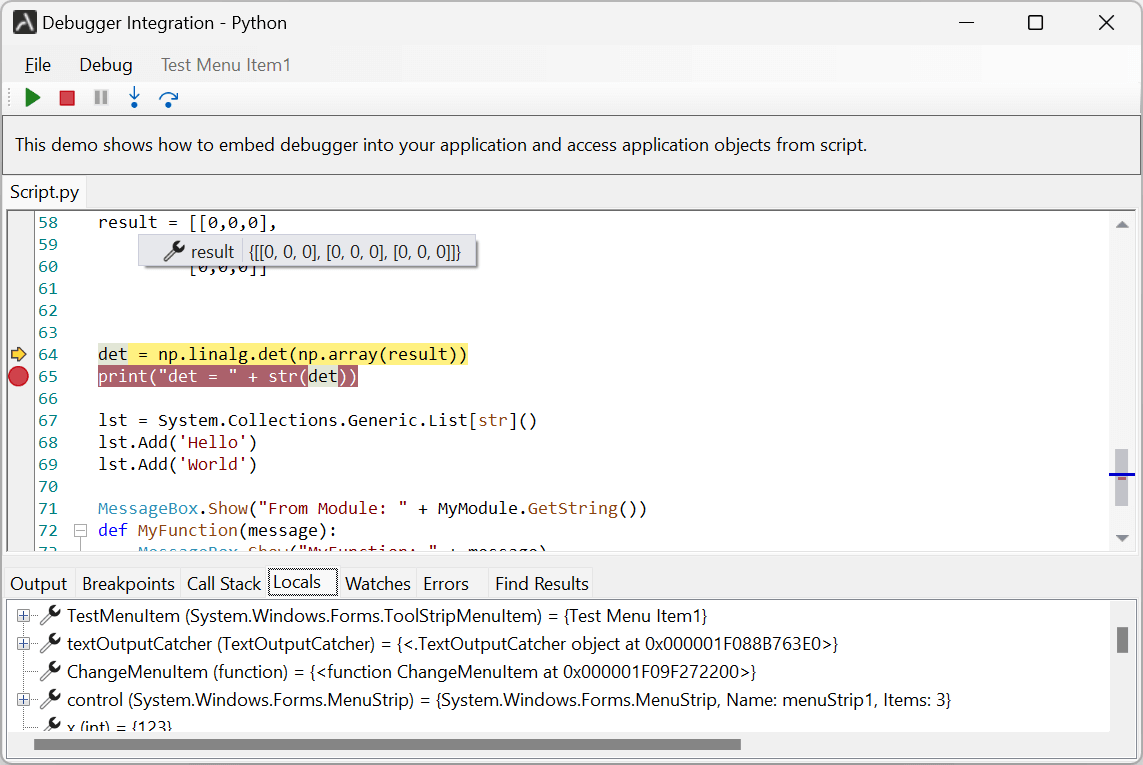The height and width of the screenshot is (765, 1143).
Task: Select the textOutputCatcher row in Locals
Action: [452, 644]
